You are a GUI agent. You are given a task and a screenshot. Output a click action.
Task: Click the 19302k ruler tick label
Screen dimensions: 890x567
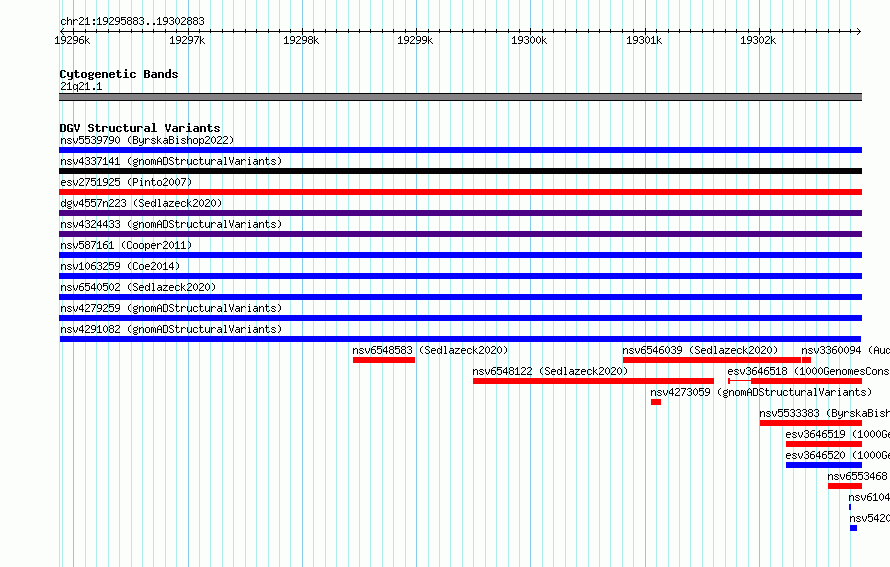click(x=758, y=40)
